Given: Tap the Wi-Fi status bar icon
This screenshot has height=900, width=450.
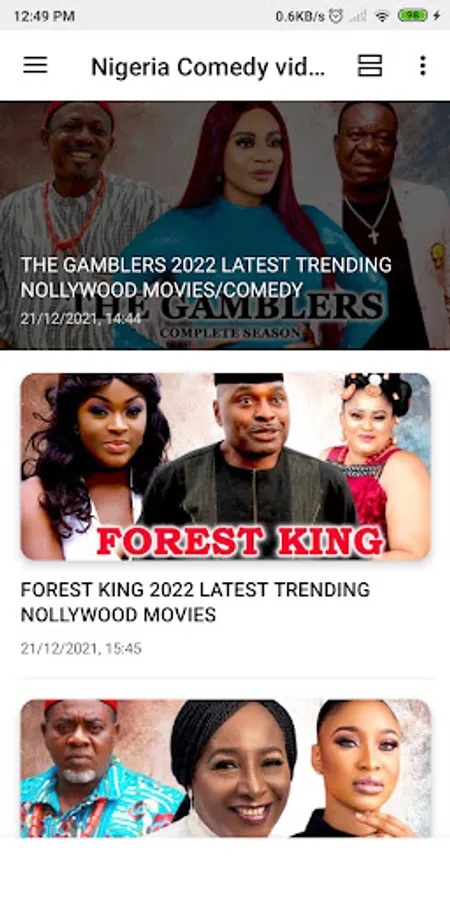Looking at the screenshot, I should pos(382,16).
